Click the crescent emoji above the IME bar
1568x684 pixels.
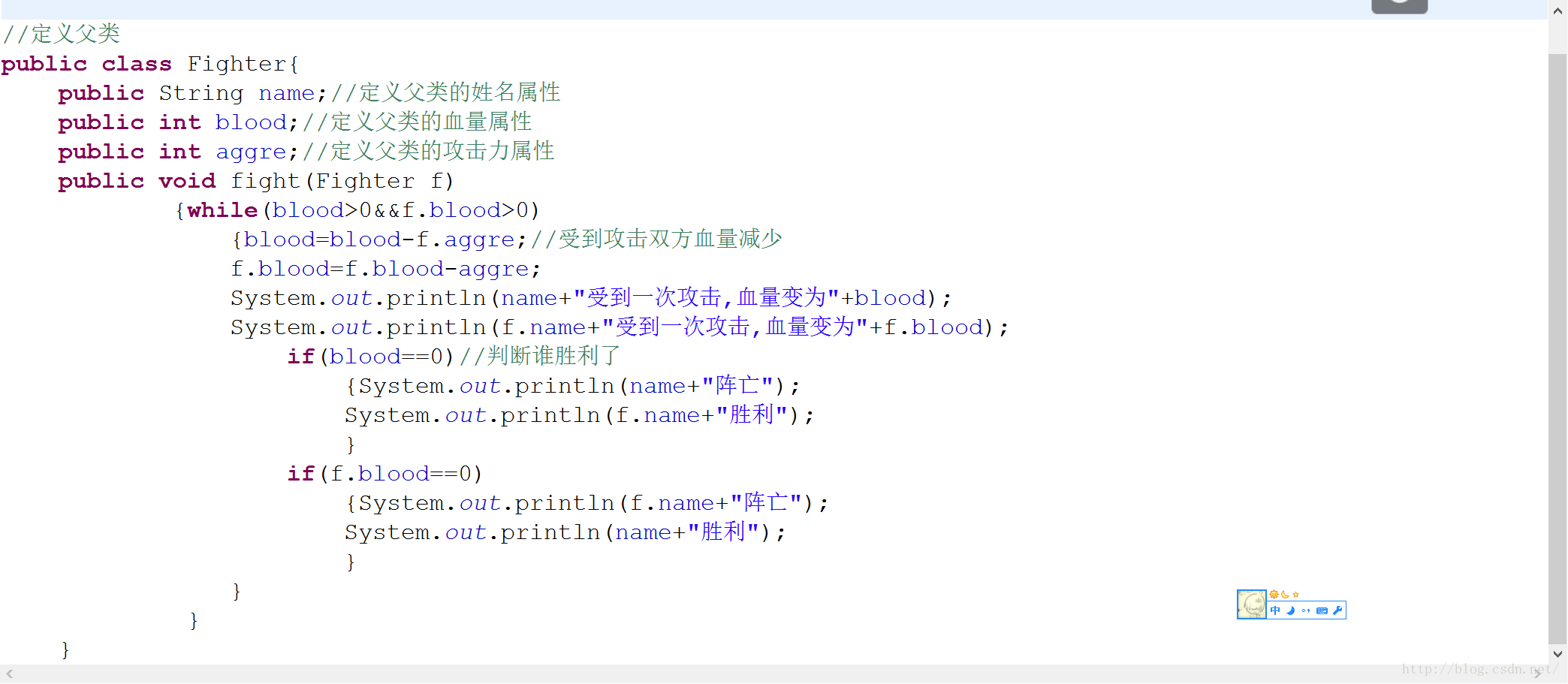1285,594
